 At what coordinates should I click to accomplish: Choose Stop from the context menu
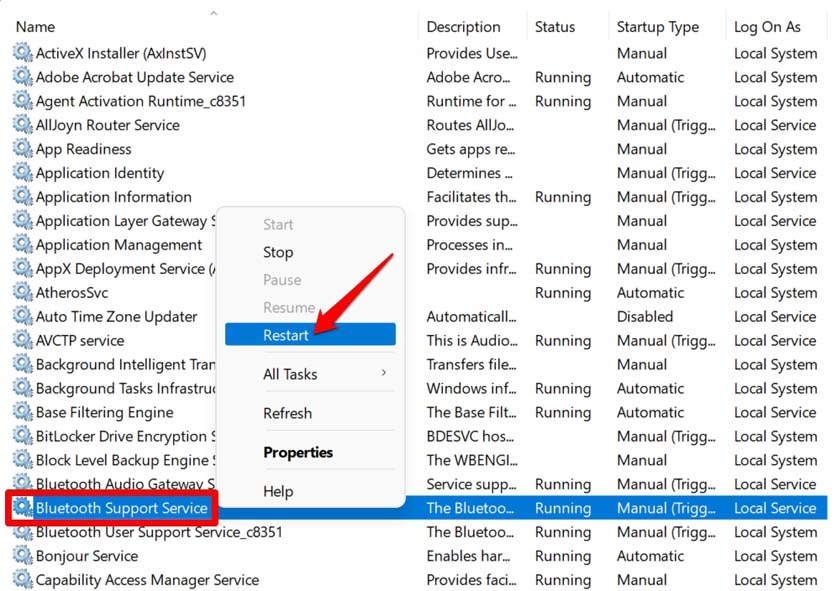point(278,252)
